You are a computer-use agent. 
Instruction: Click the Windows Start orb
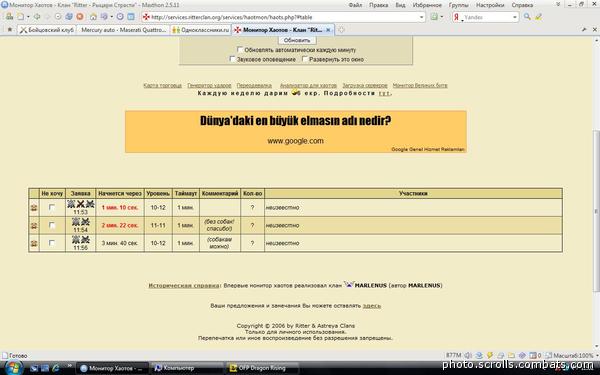pos(13,368)
